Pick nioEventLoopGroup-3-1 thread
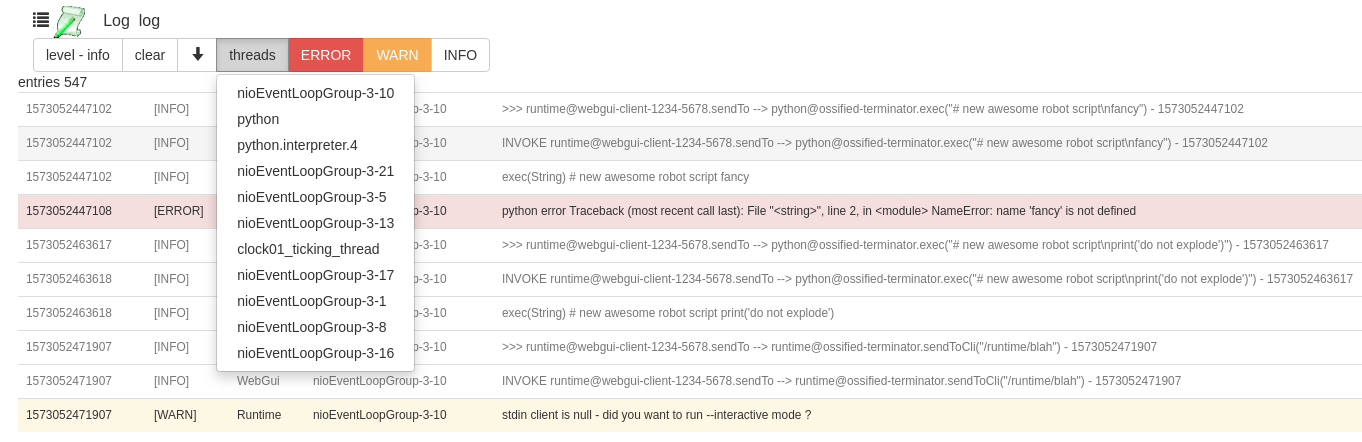The image size is (1362, 442). (x=315, y=301)
